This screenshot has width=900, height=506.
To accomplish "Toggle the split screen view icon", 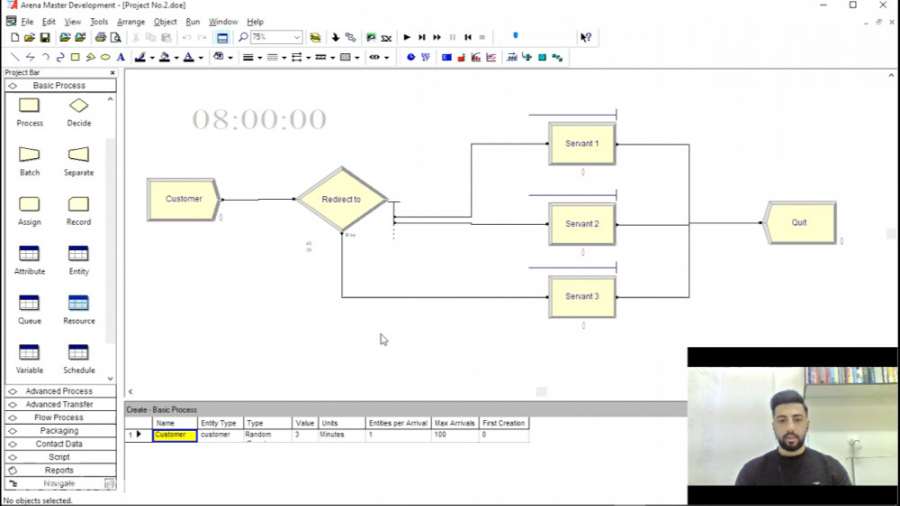I will point(222,38).
